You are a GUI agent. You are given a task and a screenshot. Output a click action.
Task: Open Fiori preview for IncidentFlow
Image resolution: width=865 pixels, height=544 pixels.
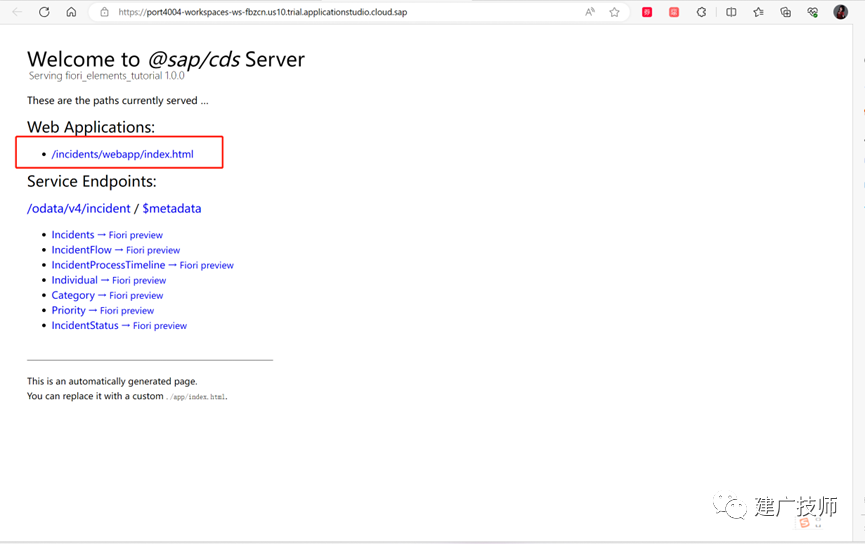coord(153,250)
